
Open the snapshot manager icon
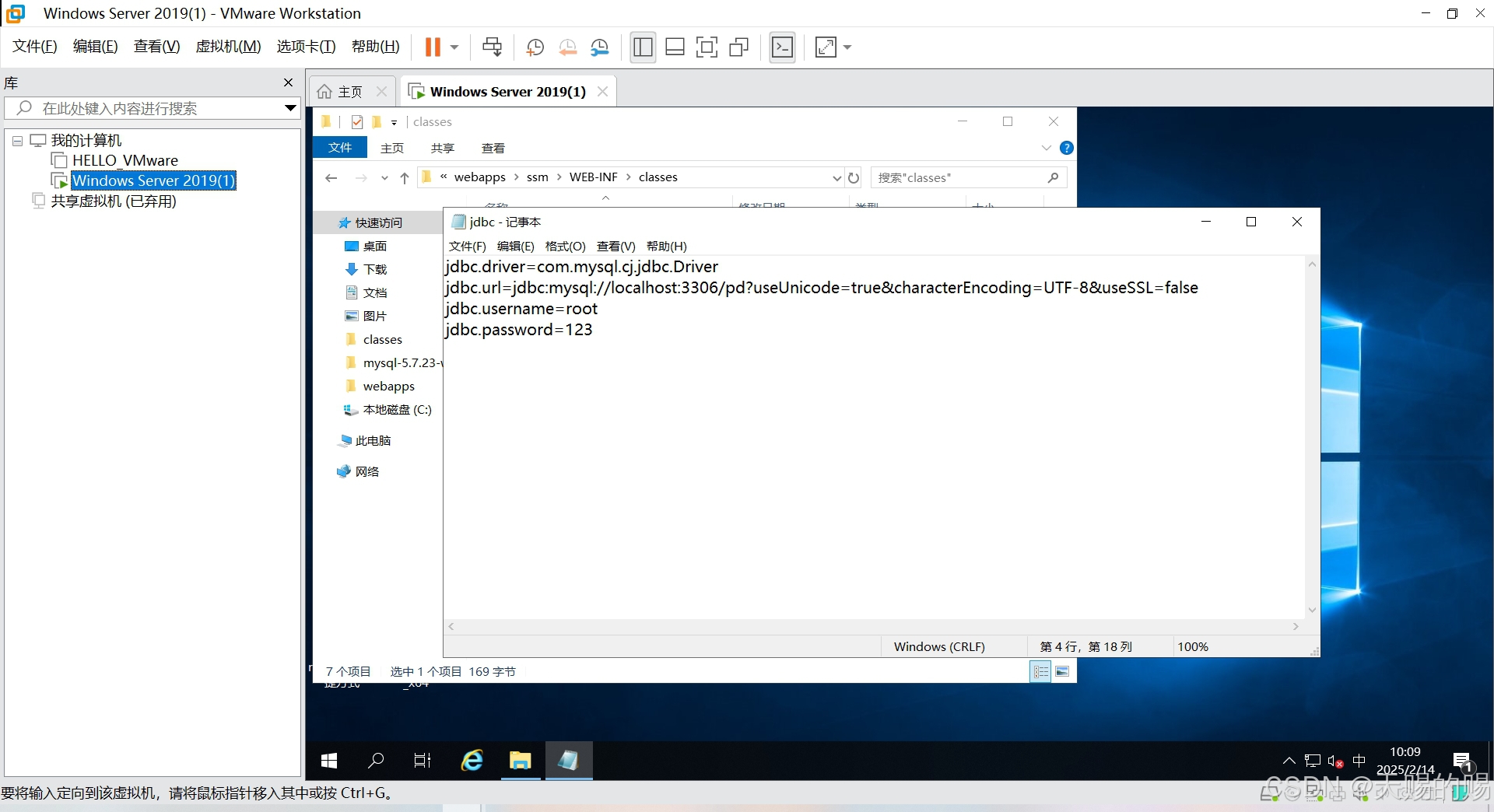pyautogui.click(x=600, y=47)
